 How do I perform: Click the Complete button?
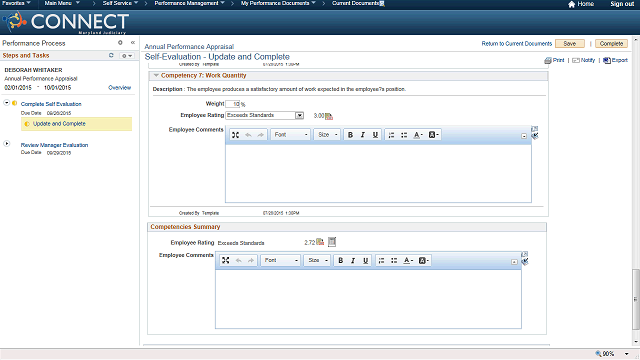pos(611,44)
